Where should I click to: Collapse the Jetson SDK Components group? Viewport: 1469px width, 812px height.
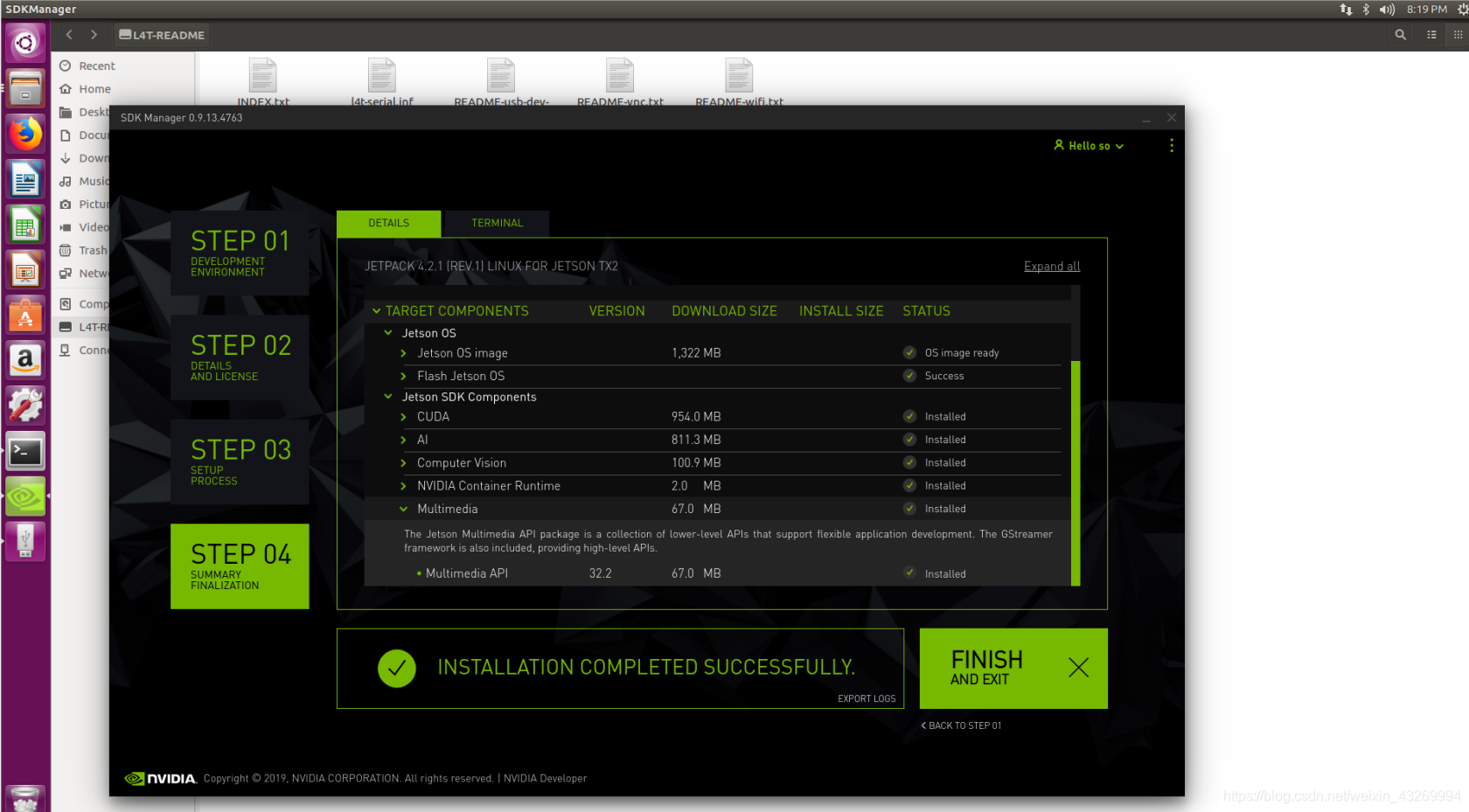pyautogui.click(x=388, y=397)
